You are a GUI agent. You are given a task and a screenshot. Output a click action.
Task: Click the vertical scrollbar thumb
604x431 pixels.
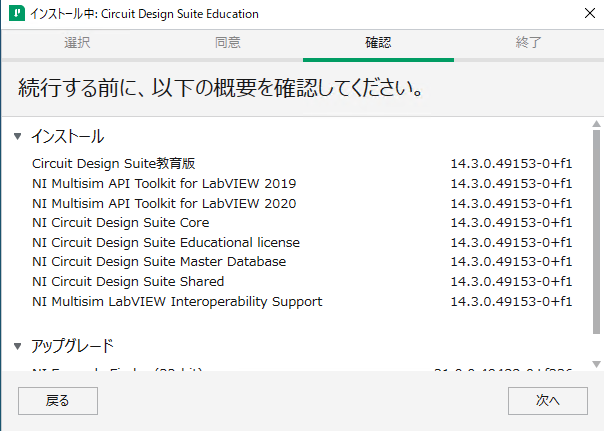(596, 232)
